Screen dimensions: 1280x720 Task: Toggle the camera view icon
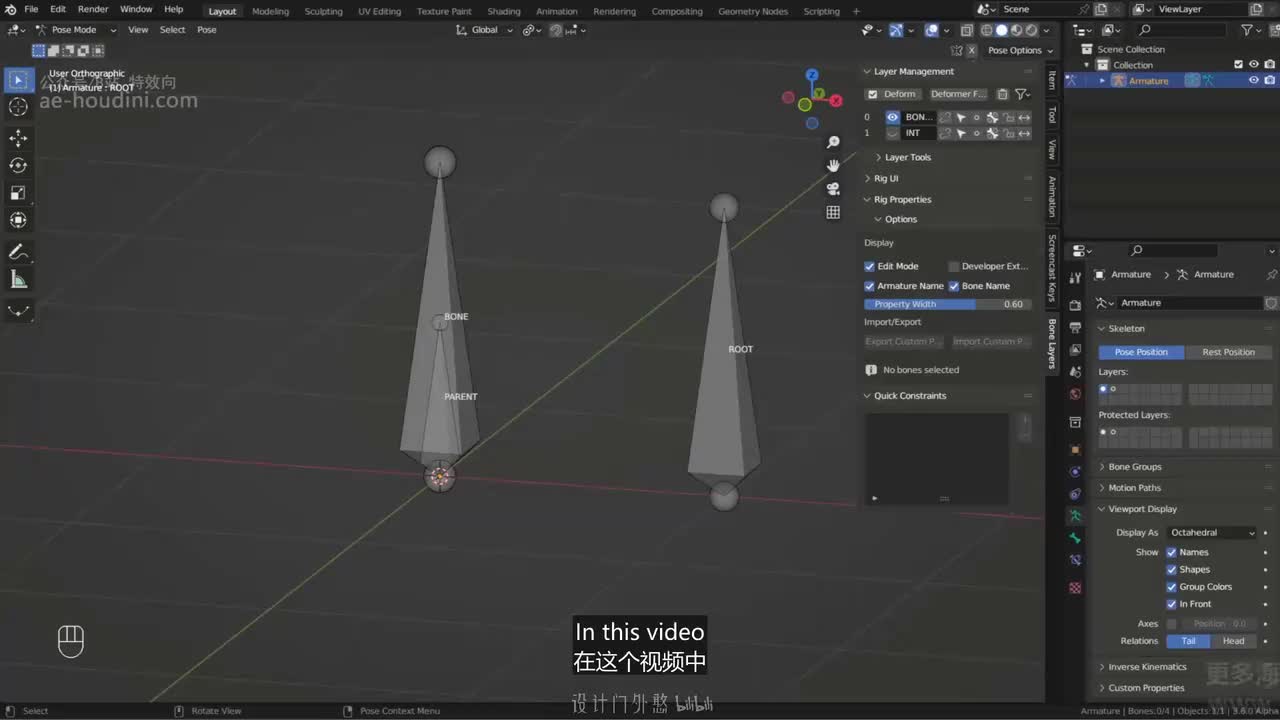click(x=833, y=189)
